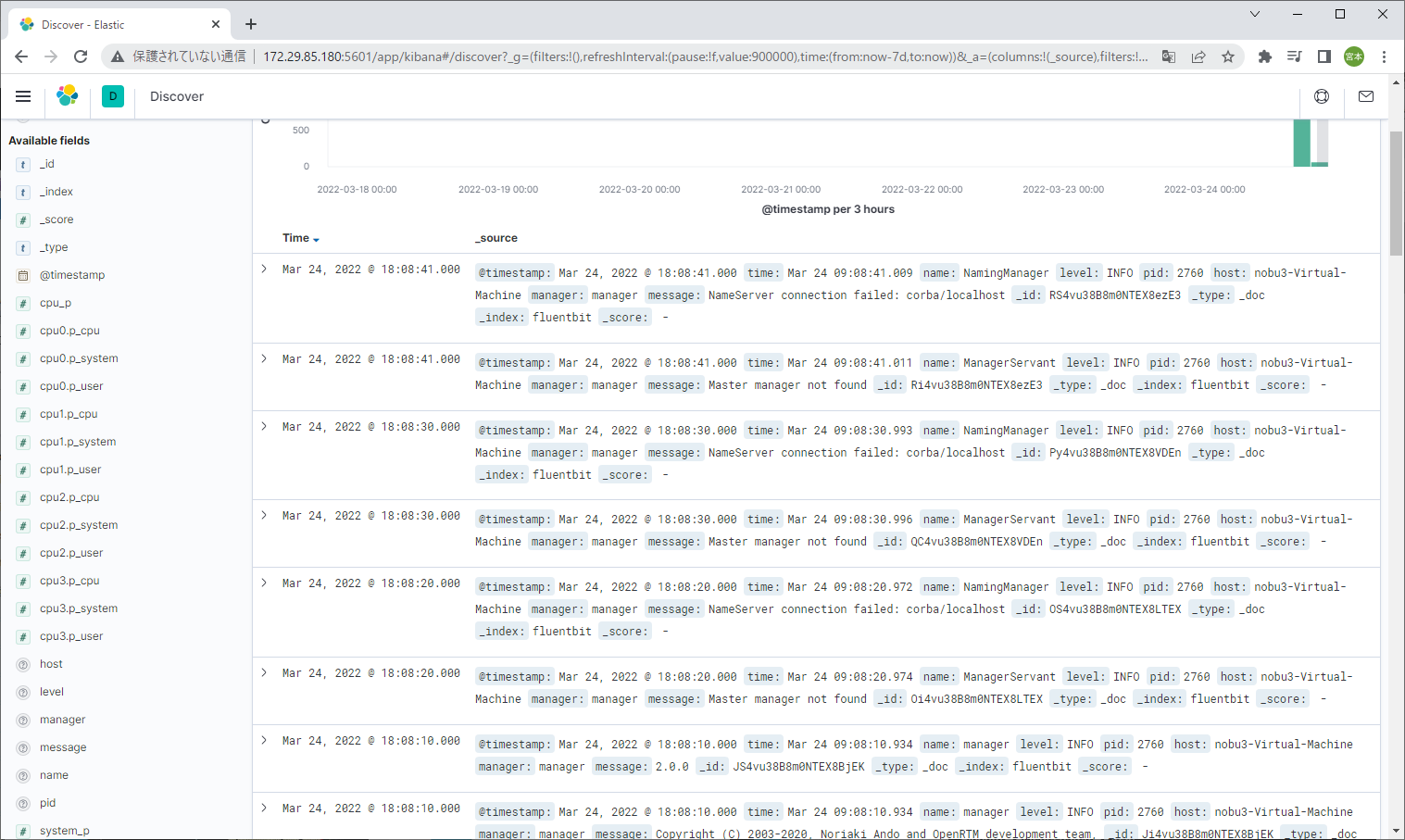1405x840 pixels.
Task: Click the share page icon
Action: [1198, 56]
